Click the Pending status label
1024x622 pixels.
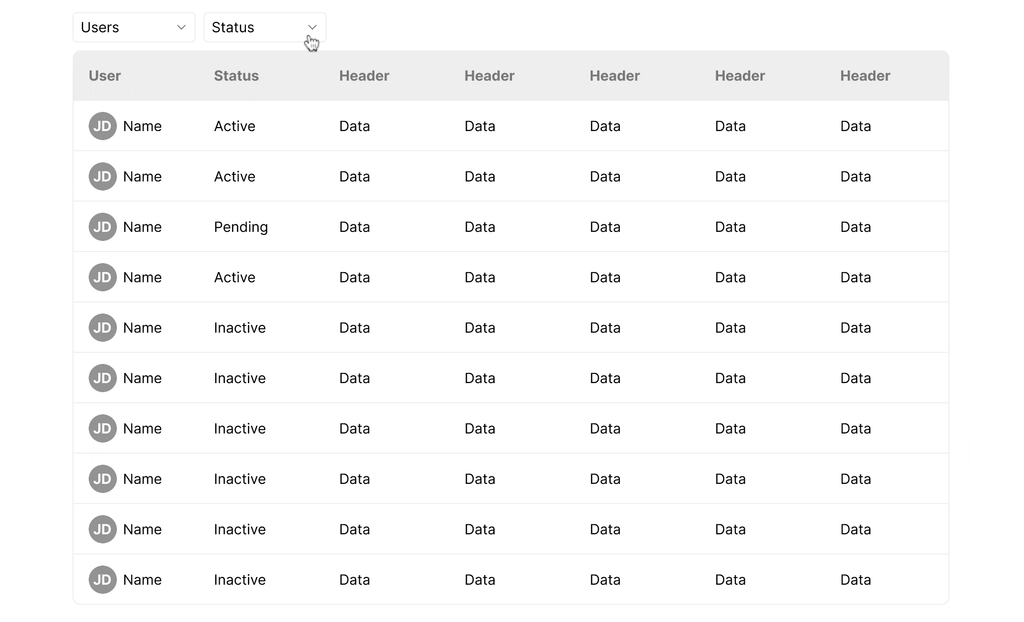pyautogui.click(x=240, y=227)
